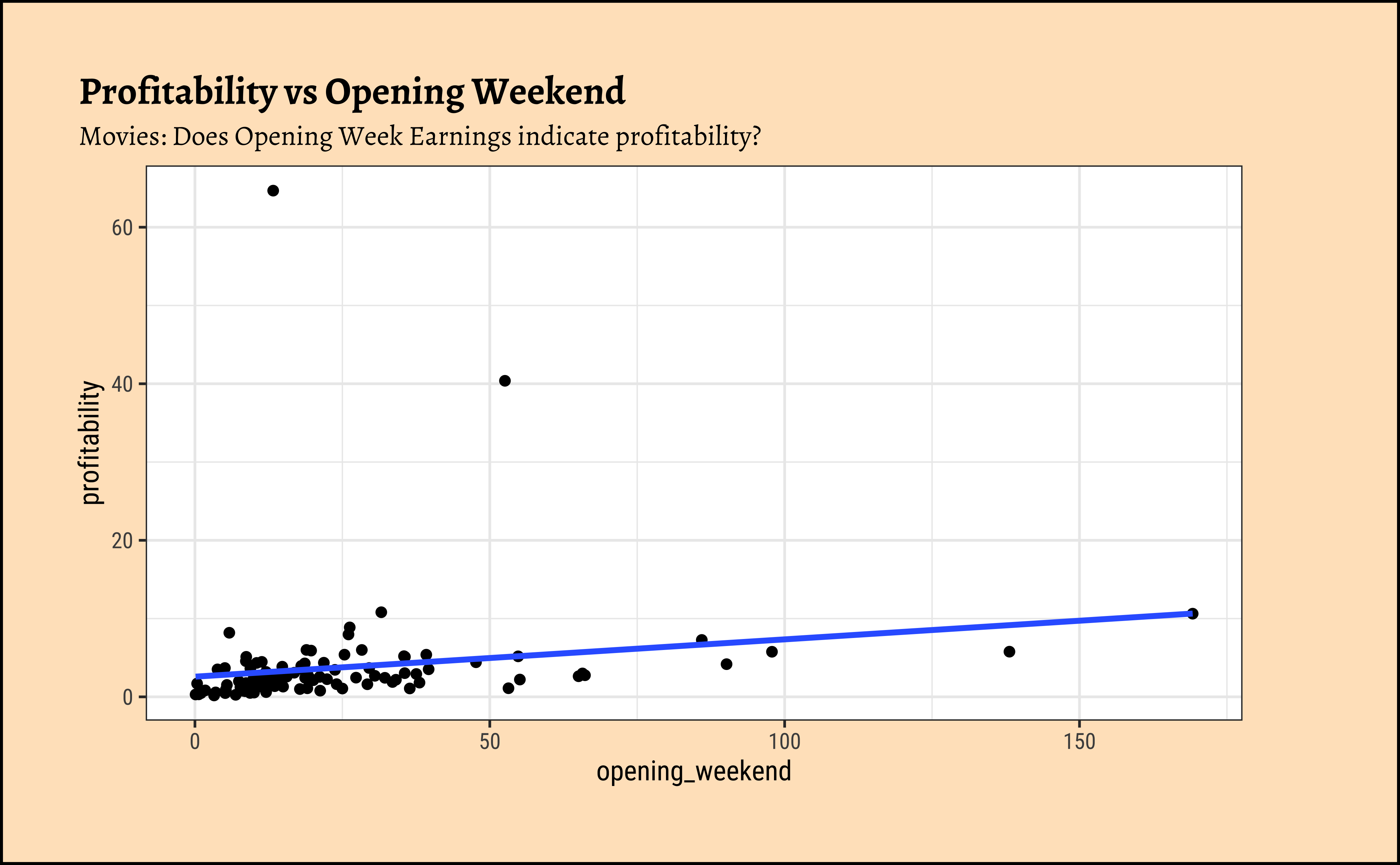Click the y-axis tick label 20

point(122,541)
